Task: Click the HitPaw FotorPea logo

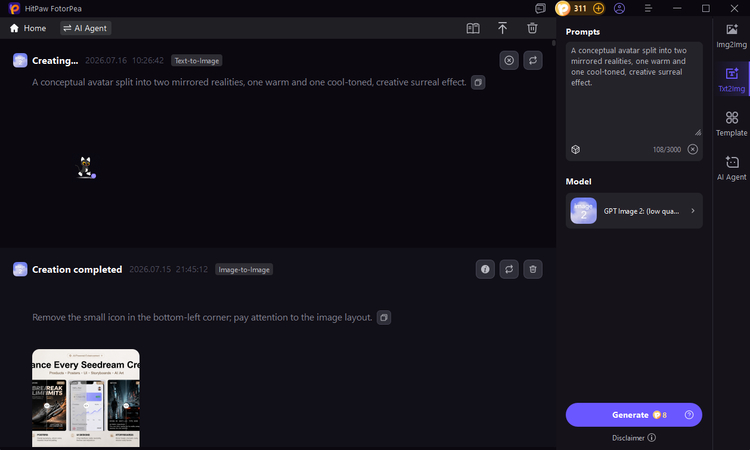Action: [14, 9]
